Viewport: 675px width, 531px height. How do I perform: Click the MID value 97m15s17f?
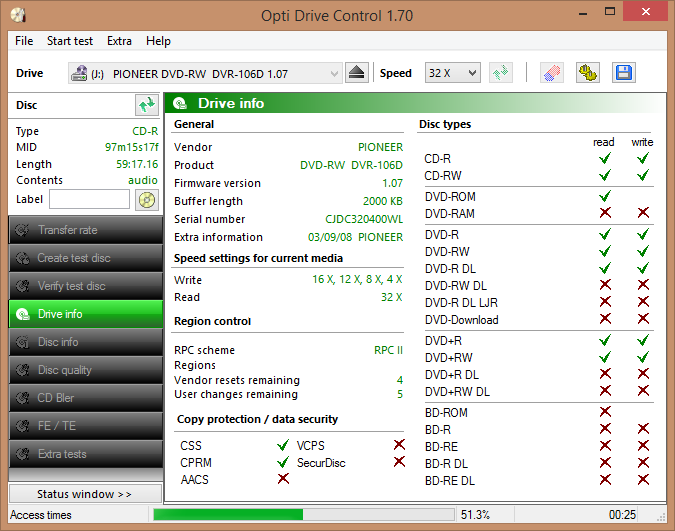click(132, 147)
